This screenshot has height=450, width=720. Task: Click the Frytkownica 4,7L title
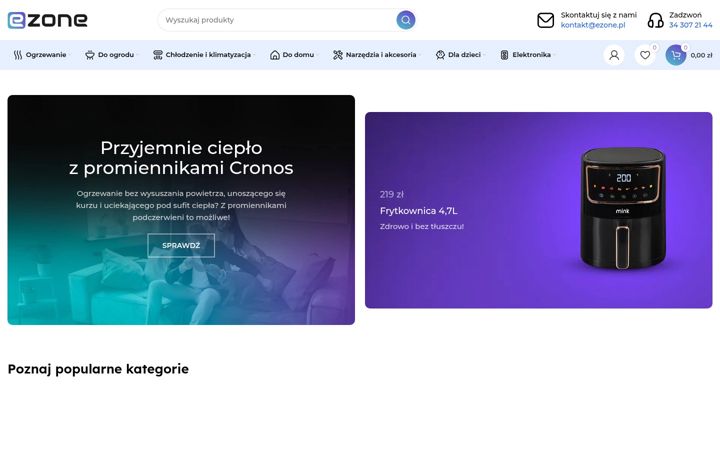[419, 211]
